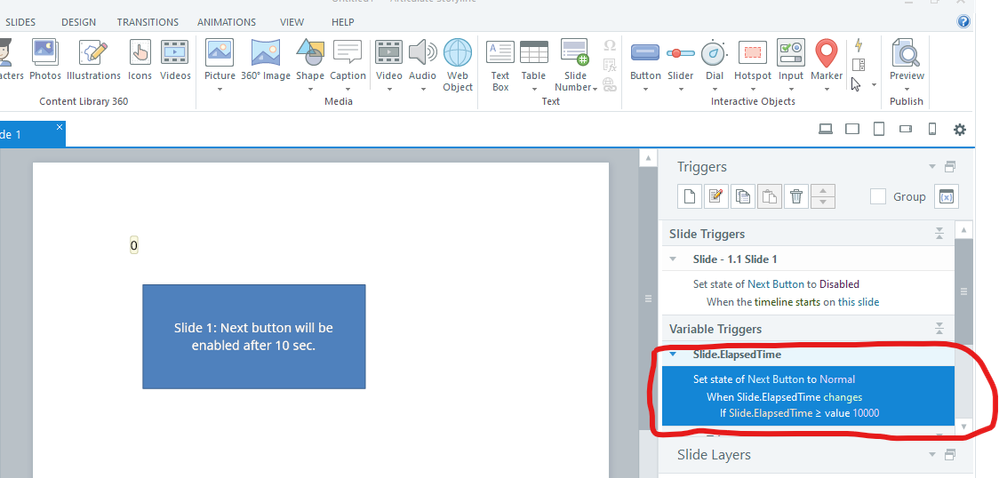The height and width of the screenshot is (478, 999).
Task: Select the blue Slide 1 text rectangle
Action: tap(254, 336)
